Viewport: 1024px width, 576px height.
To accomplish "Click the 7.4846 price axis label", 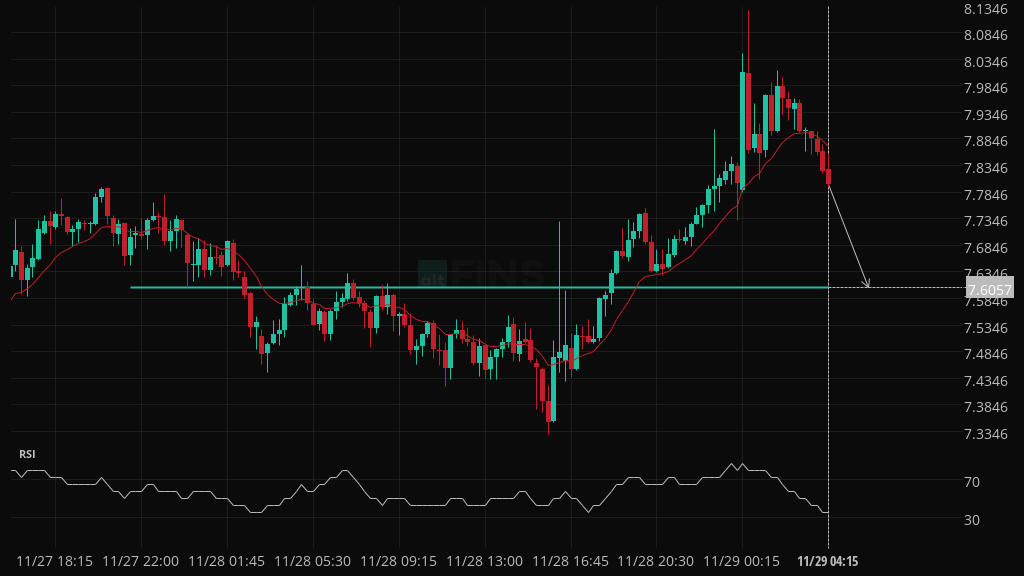I will 985,354.
